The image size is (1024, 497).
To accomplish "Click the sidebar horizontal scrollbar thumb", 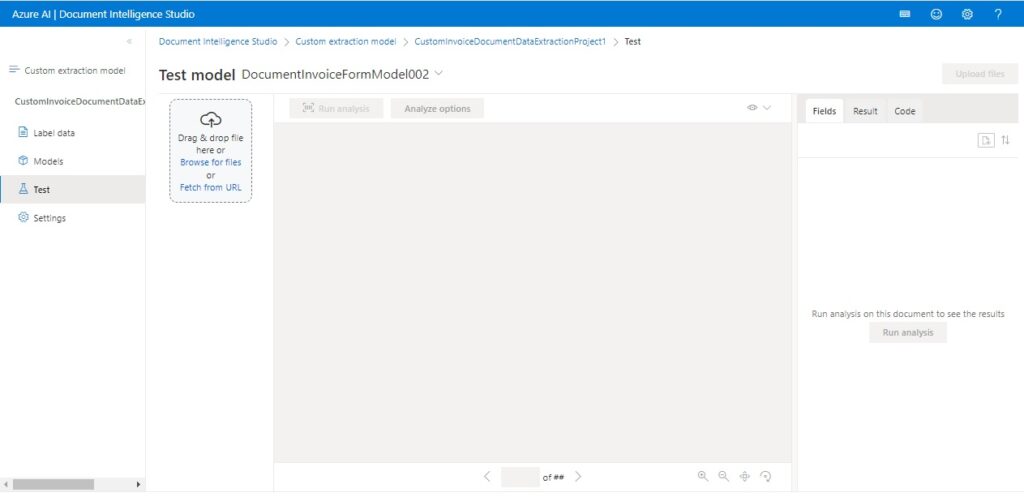I will 53,485.
